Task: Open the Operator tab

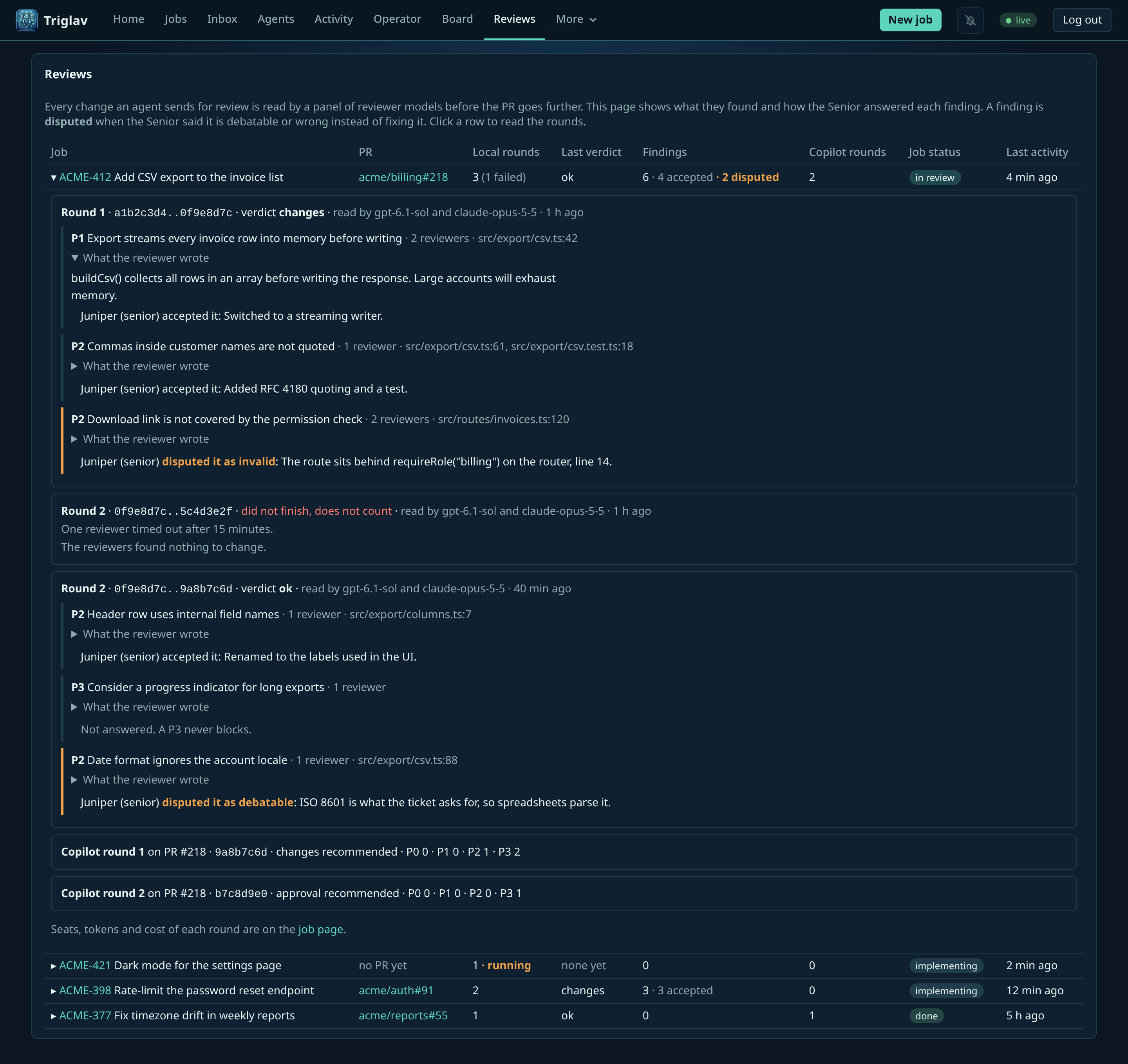Action: tap(397, 19)
